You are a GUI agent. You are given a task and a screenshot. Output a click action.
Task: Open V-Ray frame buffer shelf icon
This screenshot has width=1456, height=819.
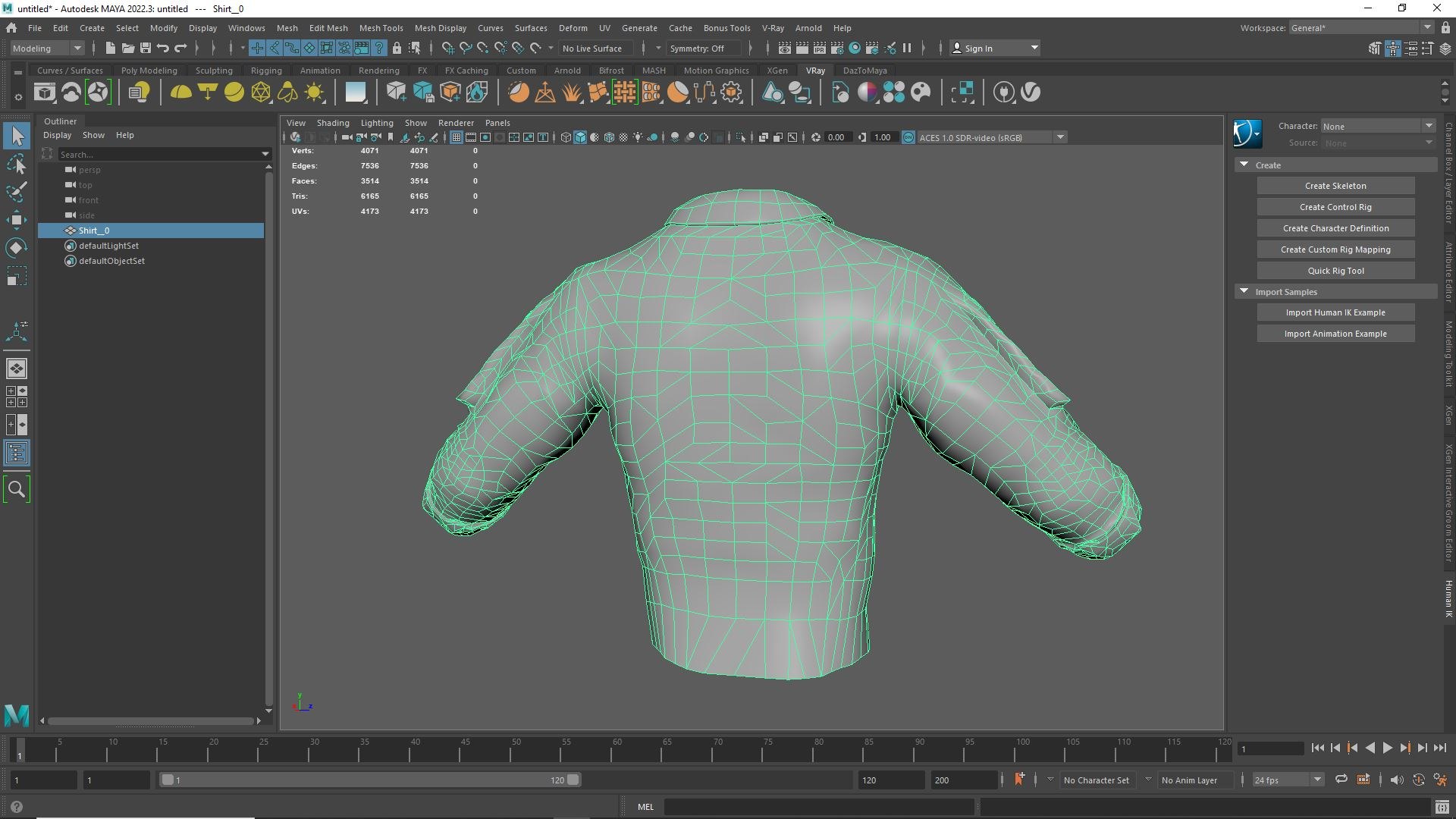click(45, 93)
